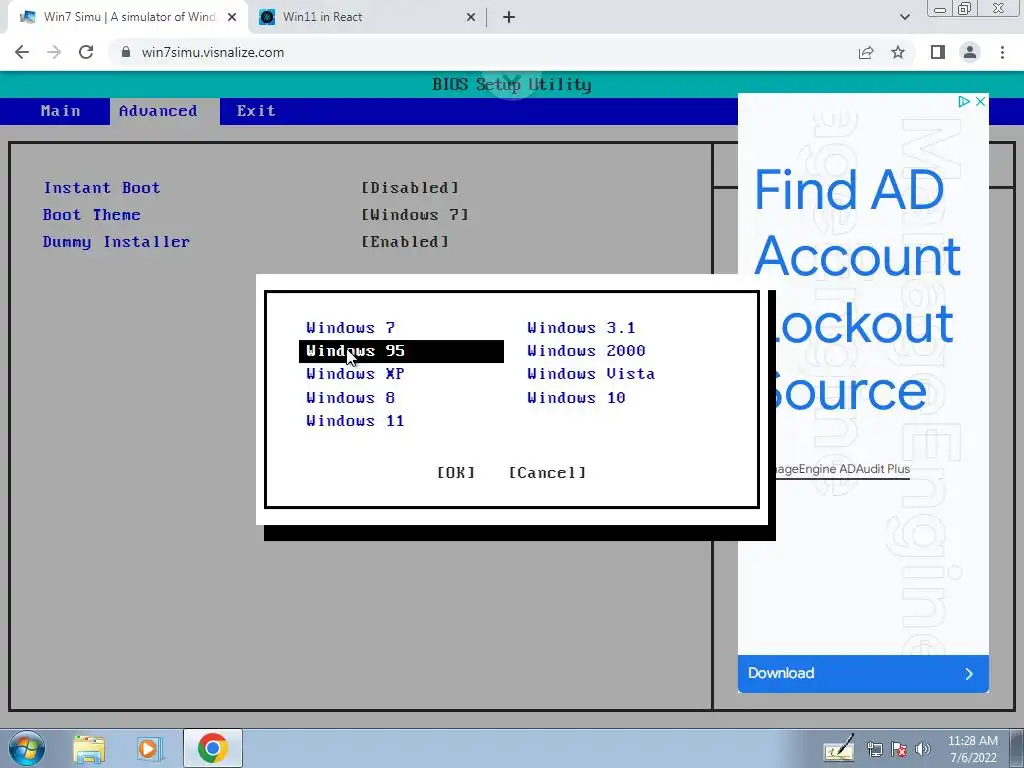
Task: Toggle Instant Boot [Disabled] value
Action: [x=410, y=188]
